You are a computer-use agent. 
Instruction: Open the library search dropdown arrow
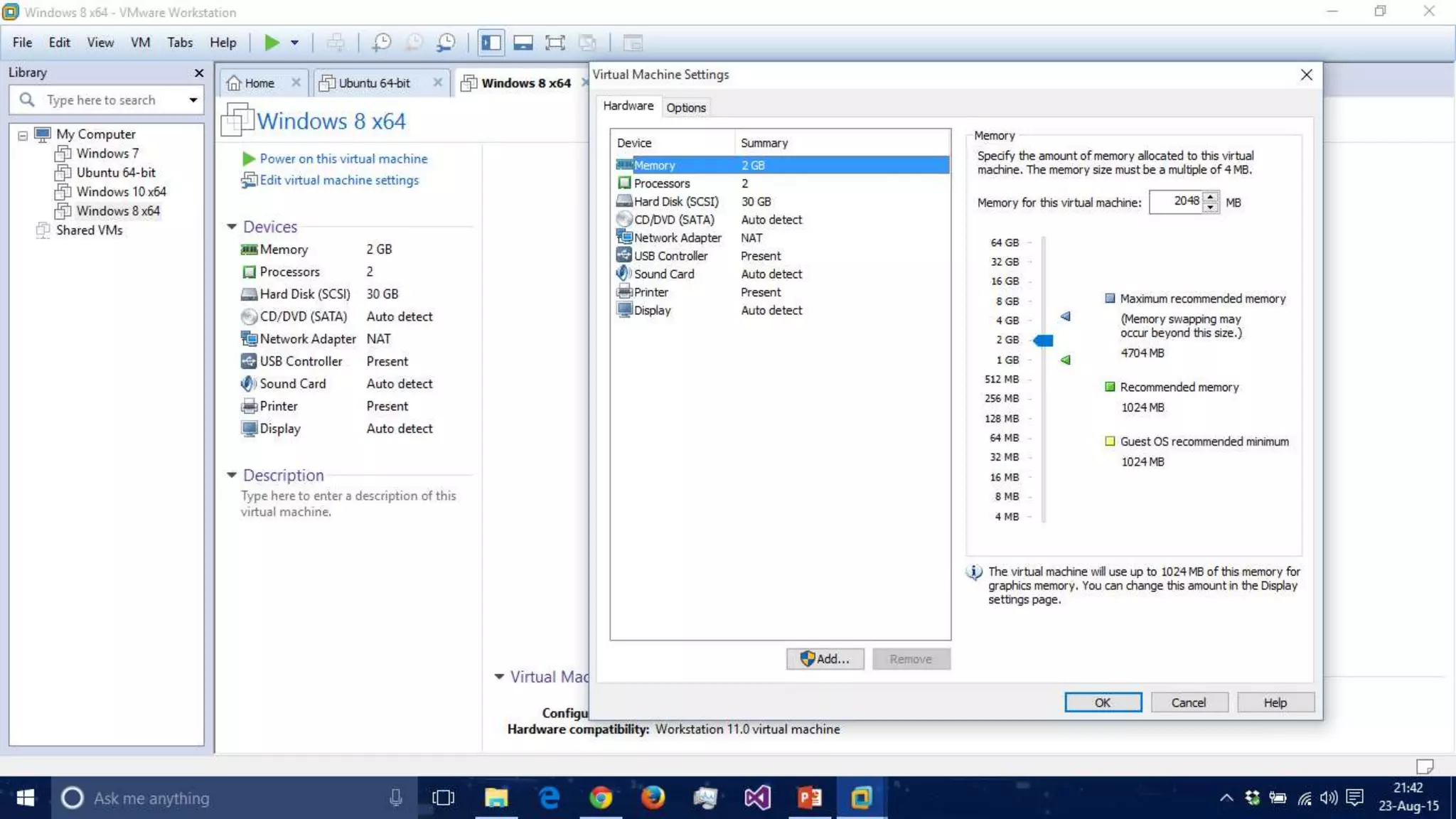point(193,100)
